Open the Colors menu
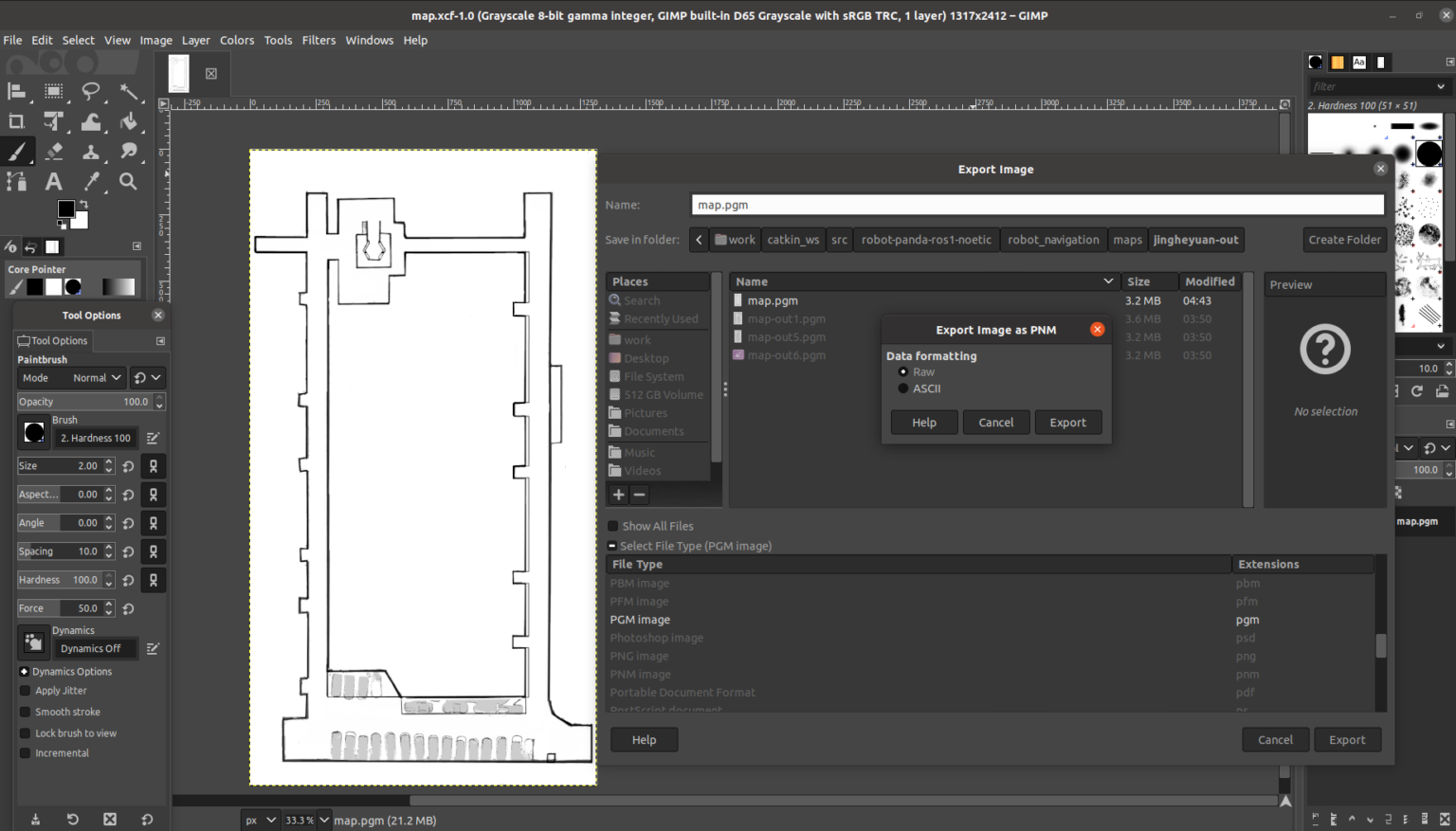This screenshot has width=1456, height=831. [x=236, y=40]
